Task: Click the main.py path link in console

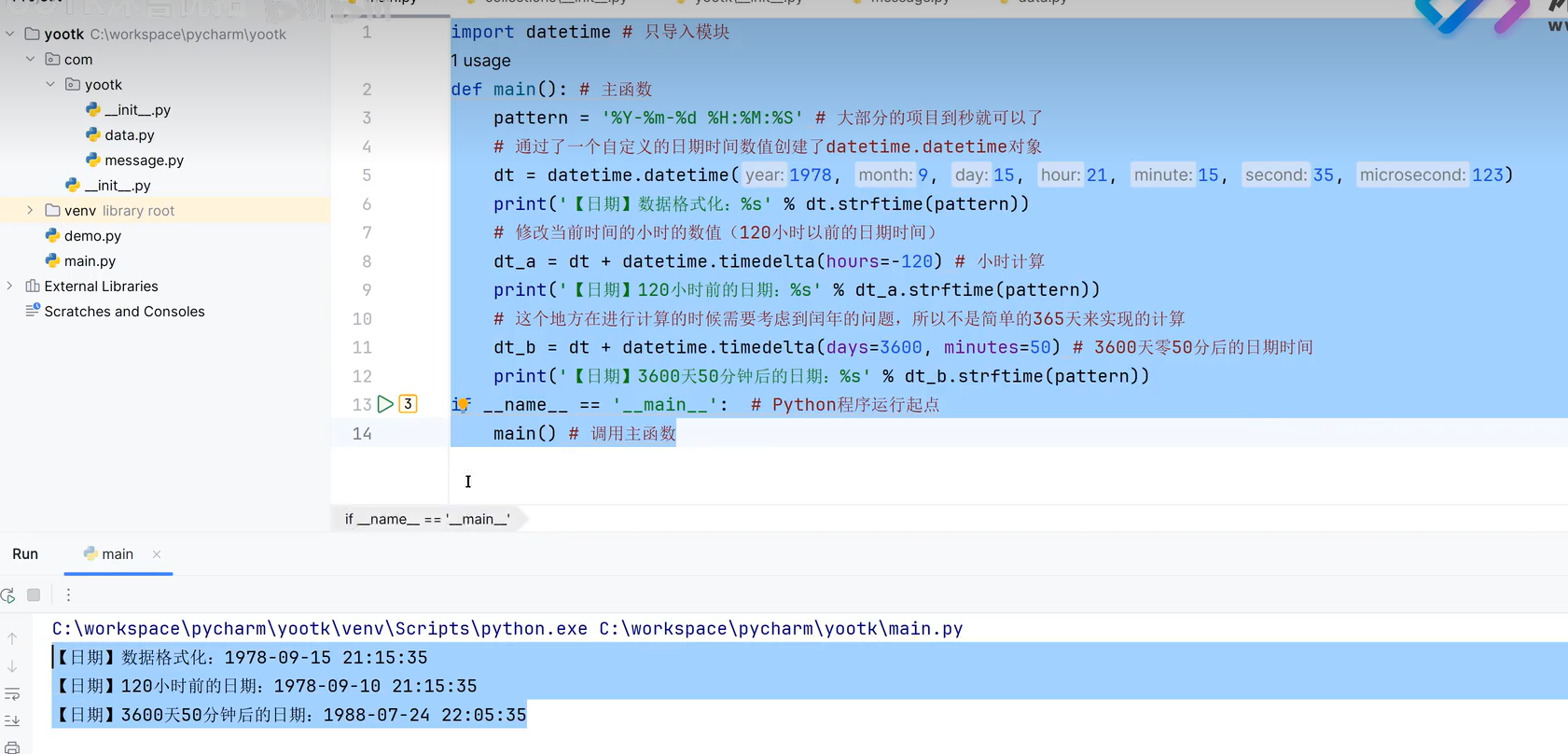Action: click(x=781, y=629)
